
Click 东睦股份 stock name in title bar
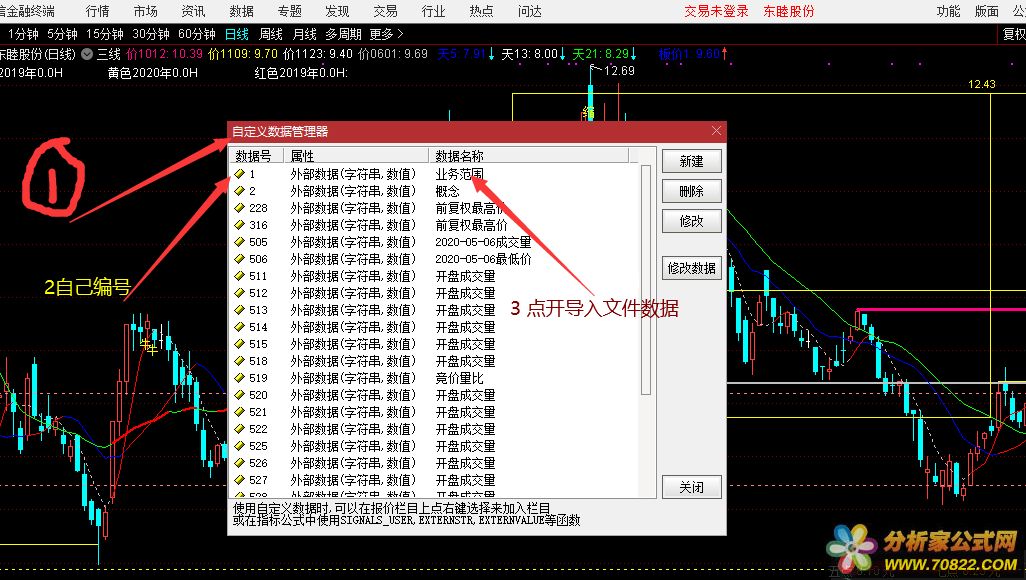tap(789, 11)
